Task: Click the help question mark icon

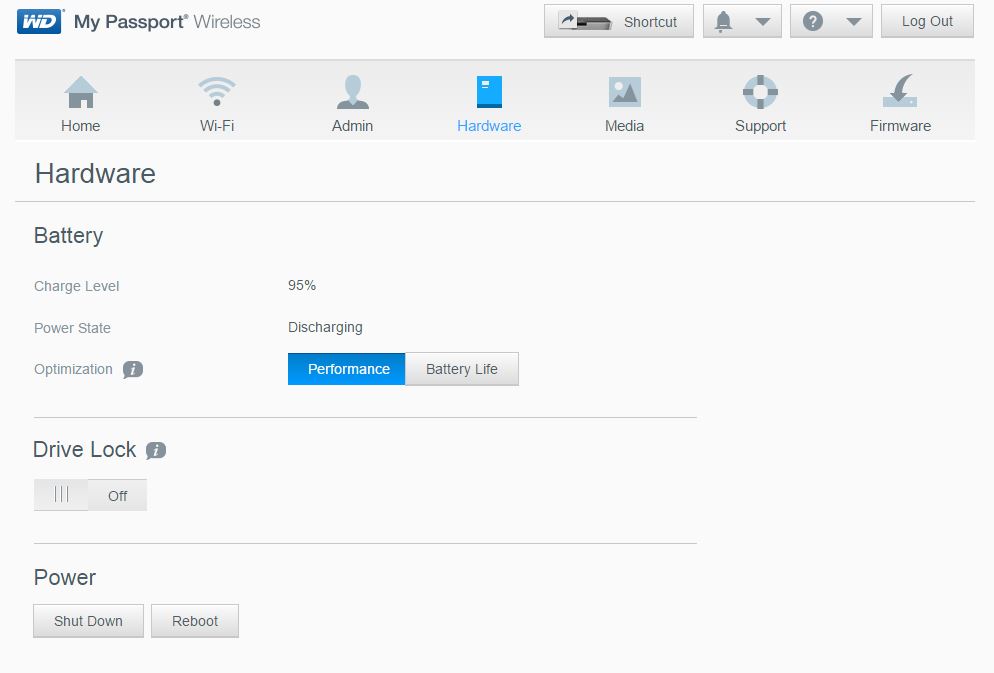Action: [813, 22]
